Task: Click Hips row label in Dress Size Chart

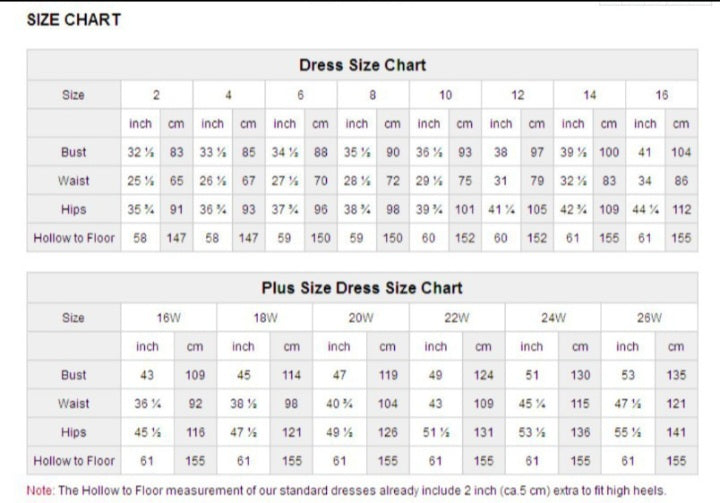Action: coord(73,209)
